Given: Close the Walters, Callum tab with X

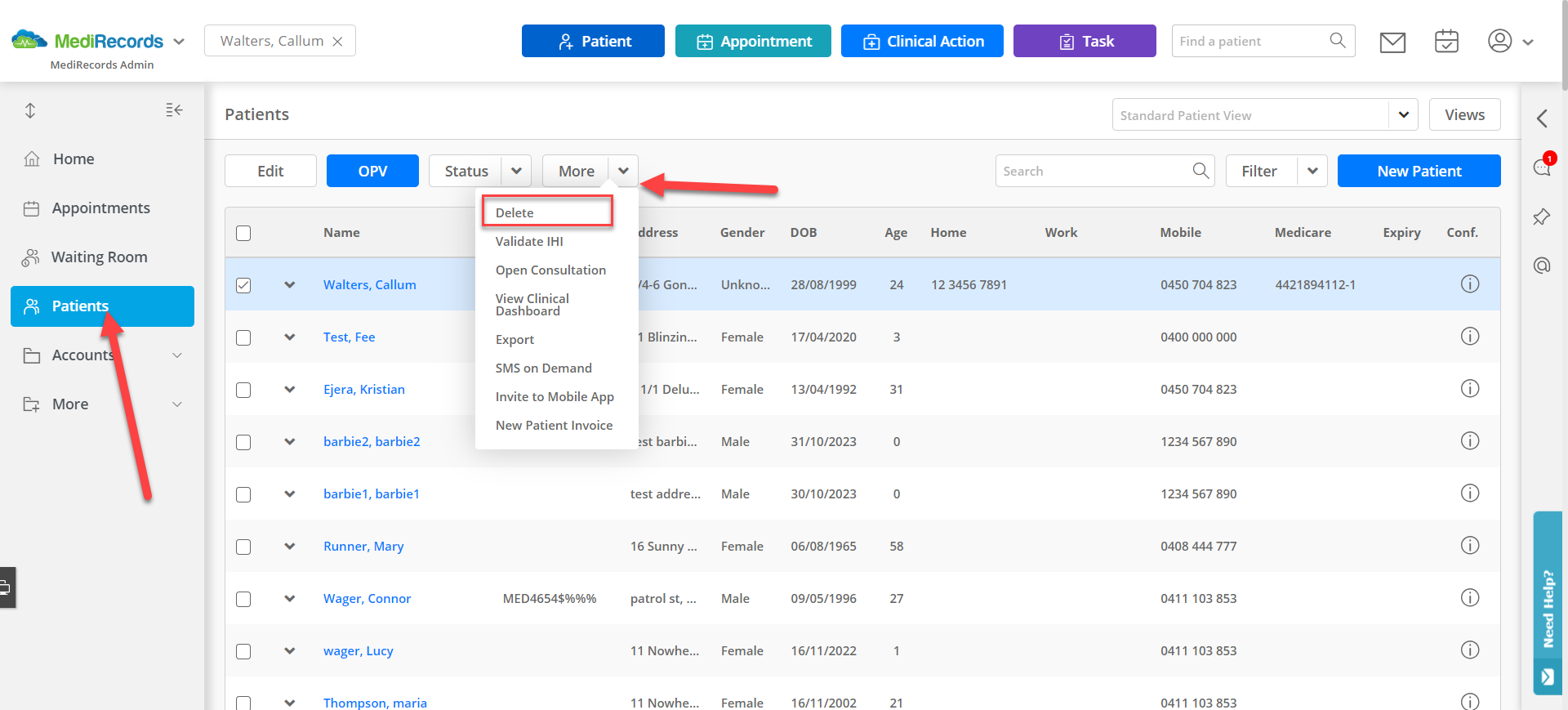Looking at the screenshot, I should click(x=337, y=42).
